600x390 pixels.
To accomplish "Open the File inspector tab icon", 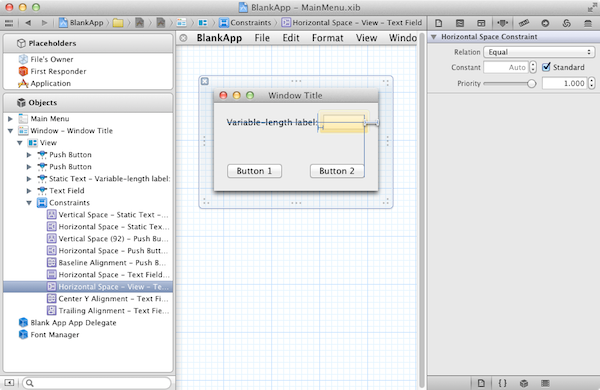I will [x=439, y=23].
